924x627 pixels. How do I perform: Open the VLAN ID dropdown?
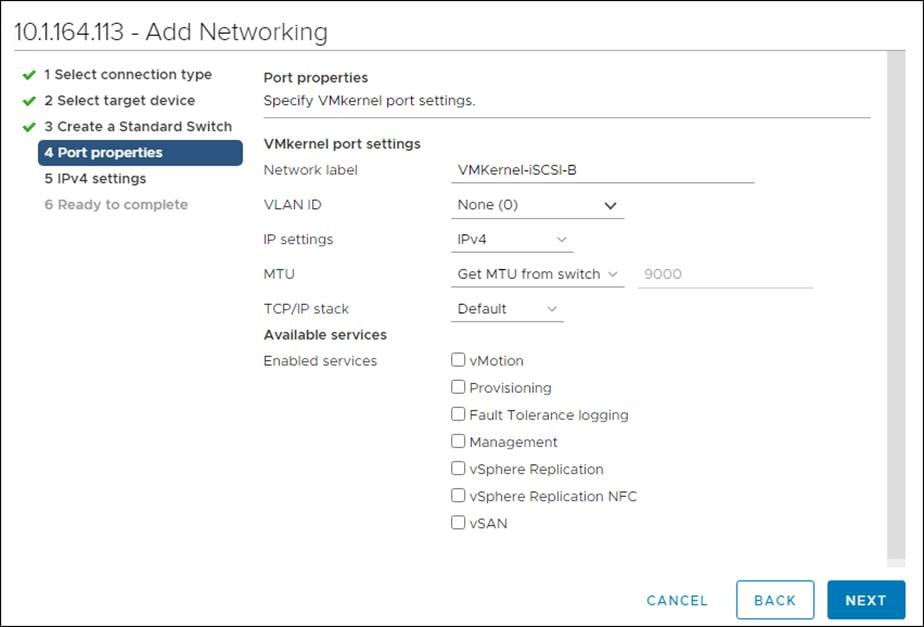click(x=537, y=205)
